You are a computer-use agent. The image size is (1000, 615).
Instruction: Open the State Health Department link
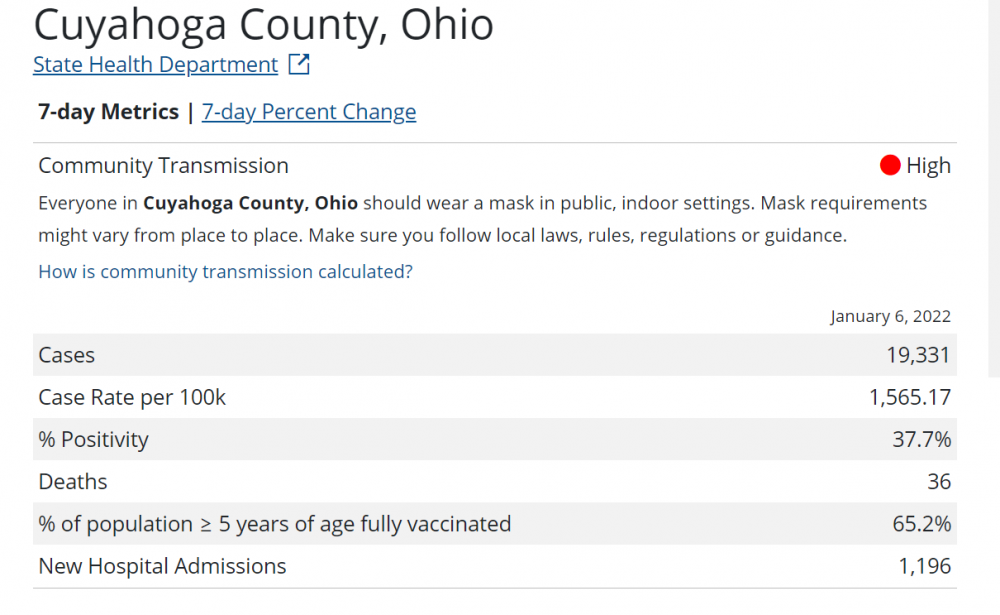pyautogui.click(x=155, y=65)
